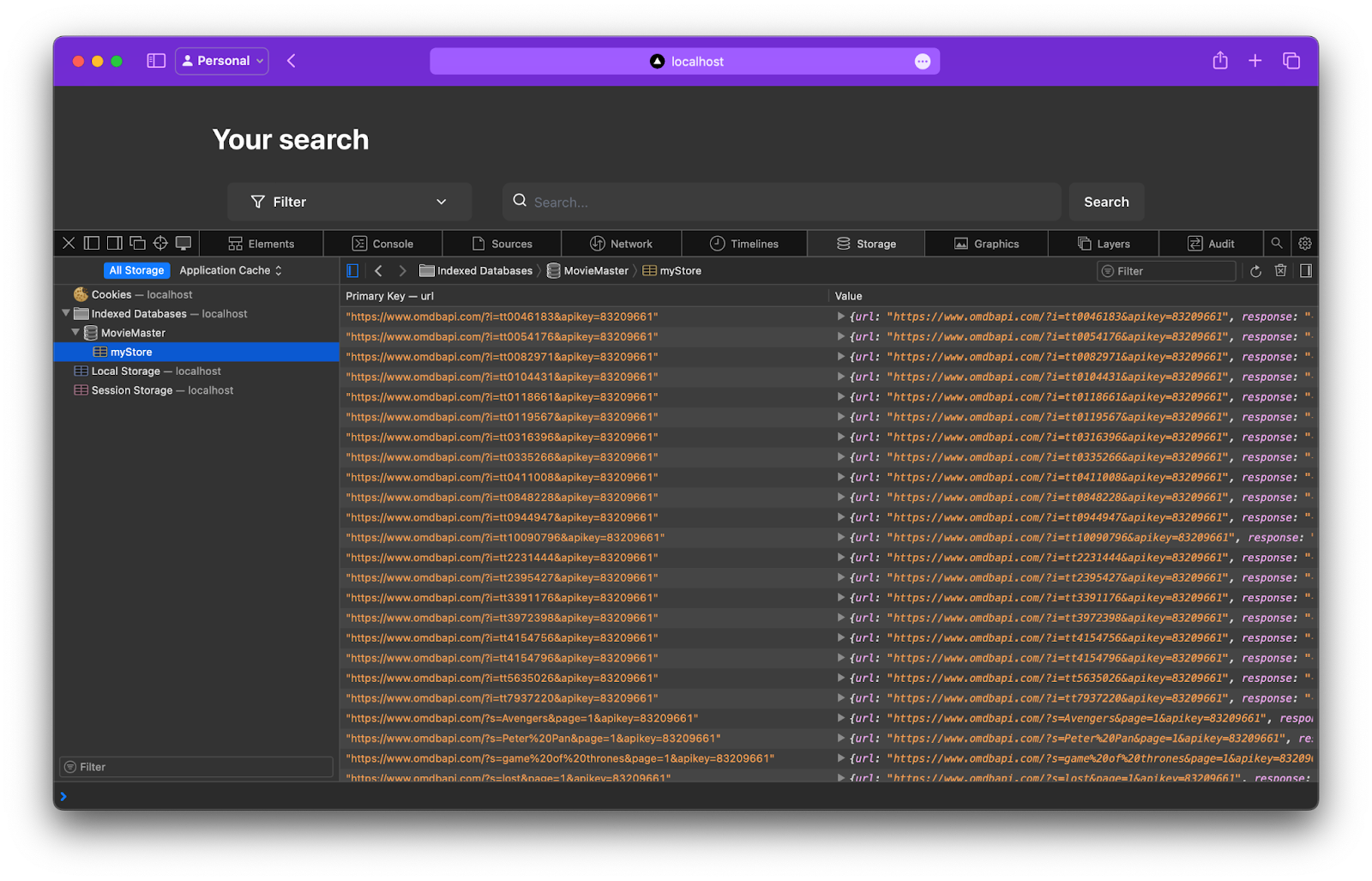Toggle the All Storage scope button
This screenshot has width=1372, height=881.
pyautogui.click(x=136, y=270)
